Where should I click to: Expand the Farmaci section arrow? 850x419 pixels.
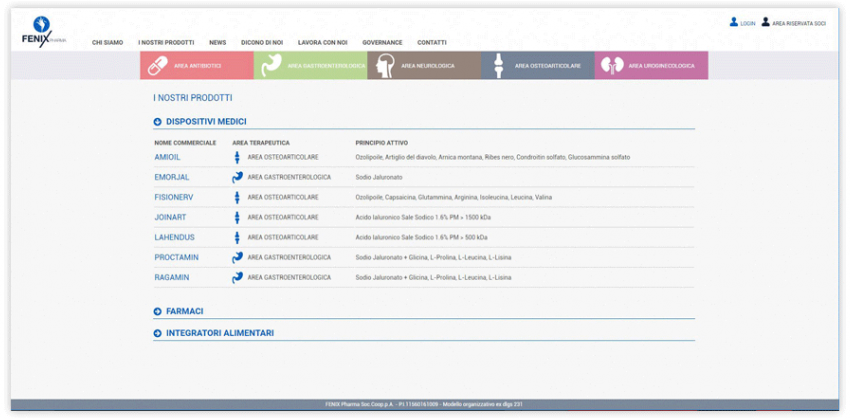pos(158,312)
